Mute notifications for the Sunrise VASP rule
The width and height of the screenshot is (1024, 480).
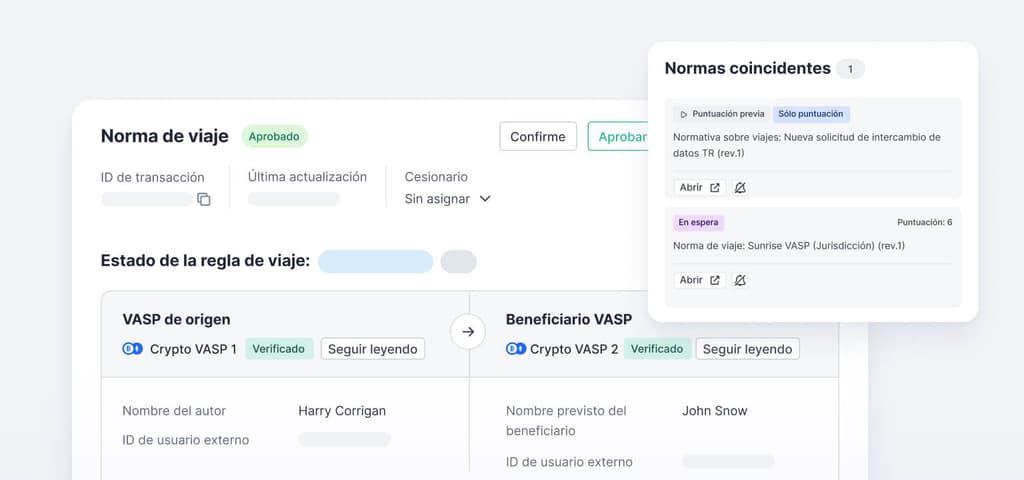click(x=740, y=280)
